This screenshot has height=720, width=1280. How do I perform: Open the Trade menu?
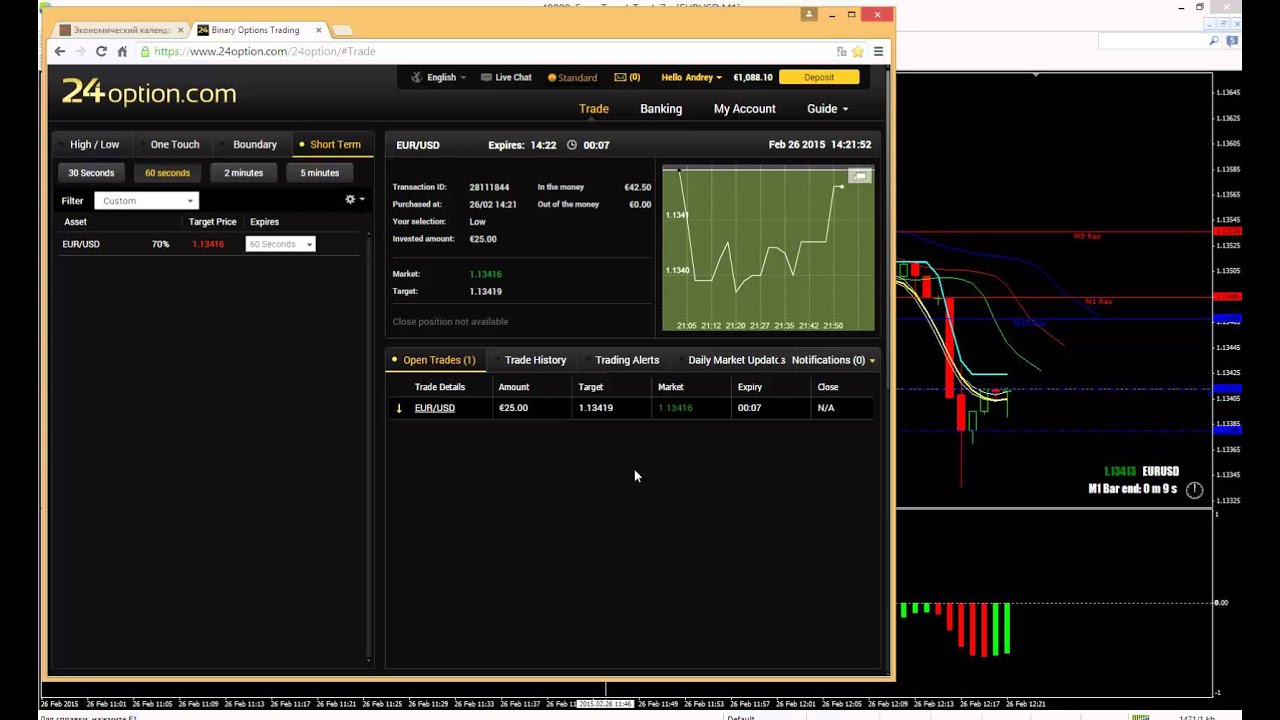594,109
